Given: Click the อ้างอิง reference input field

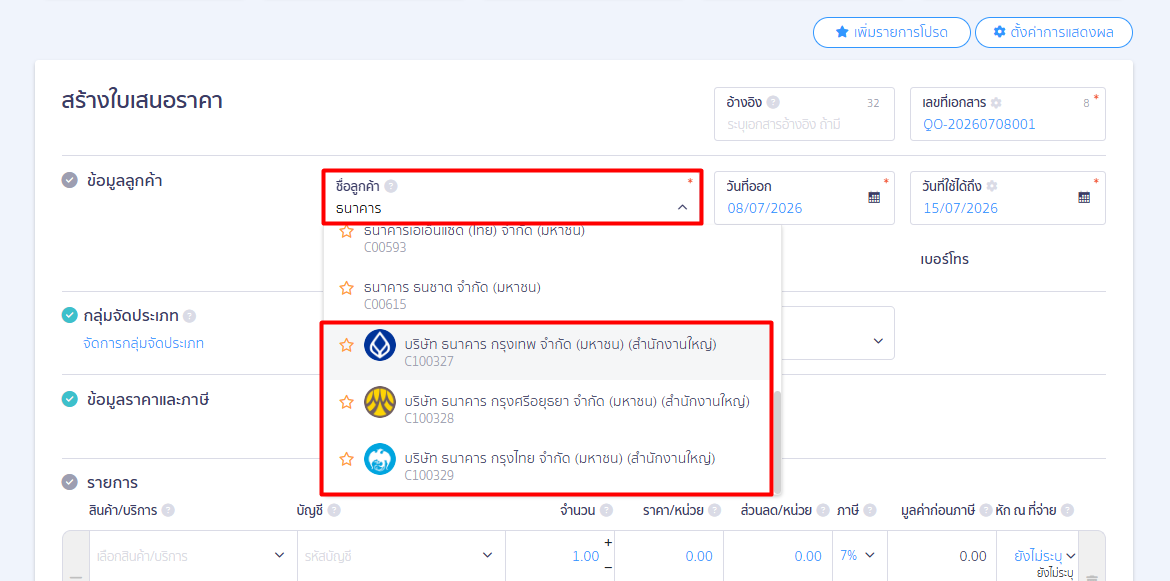Looking at the screenshot, I should coord(804,114).
